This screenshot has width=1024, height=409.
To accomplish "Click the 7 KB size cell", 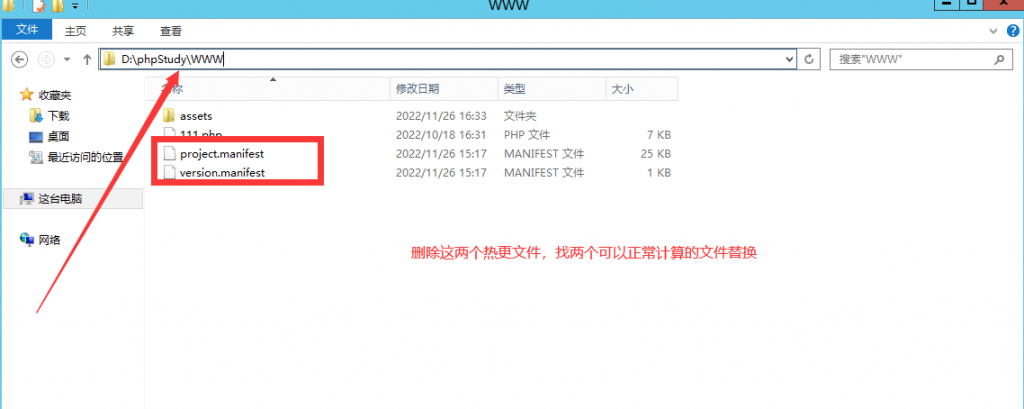I will tap(658, 135).
